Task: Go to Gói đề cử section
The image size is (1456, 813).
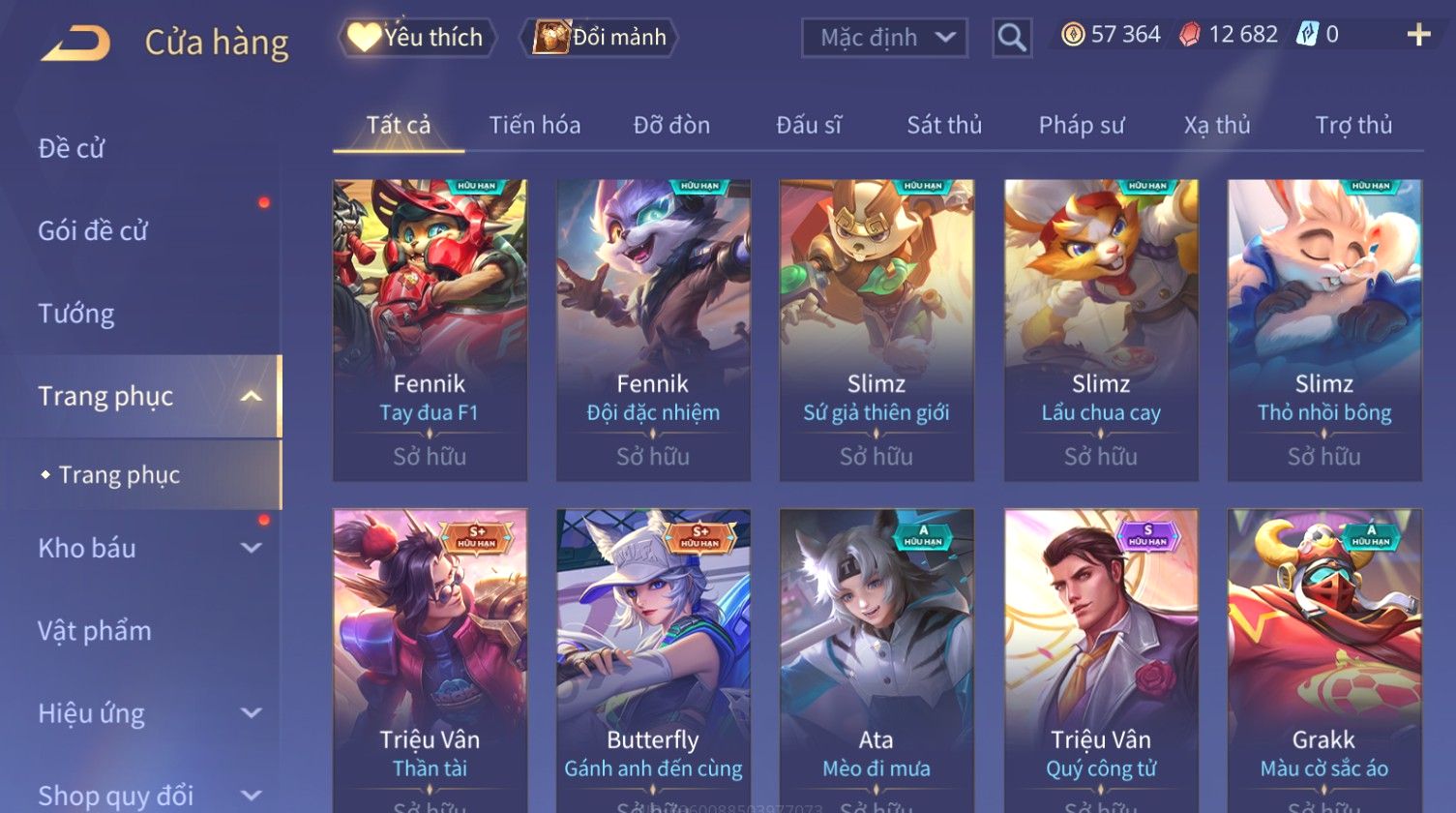Action: coord(93,230)
